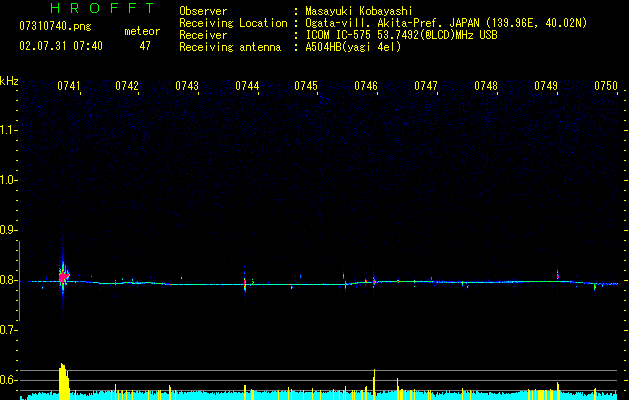Click the meteor echo spike at 0746
Viewport: 629px width, 400px height.
[374, 282]
